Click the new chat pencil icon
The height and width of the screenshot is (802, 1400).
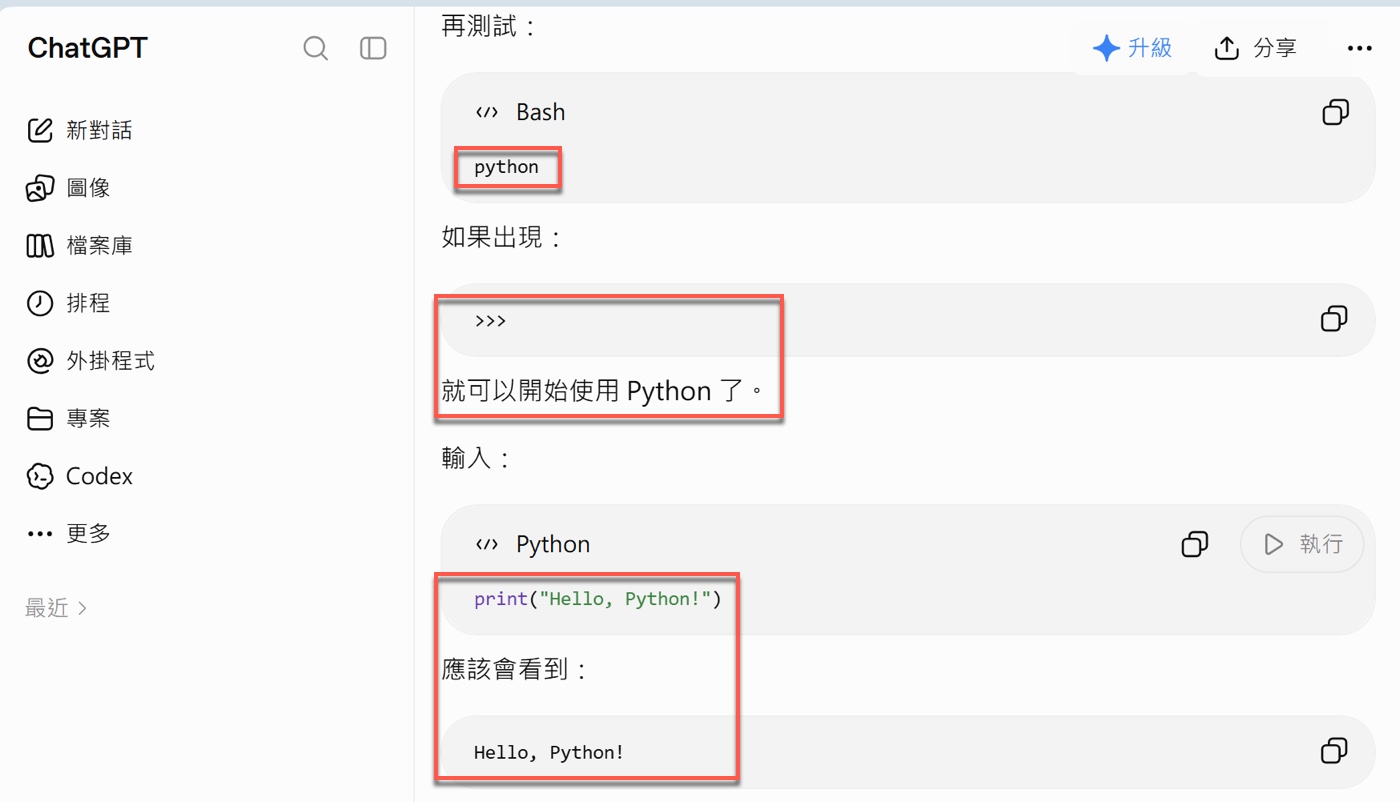pyautogui.click(x=40, y=130)
